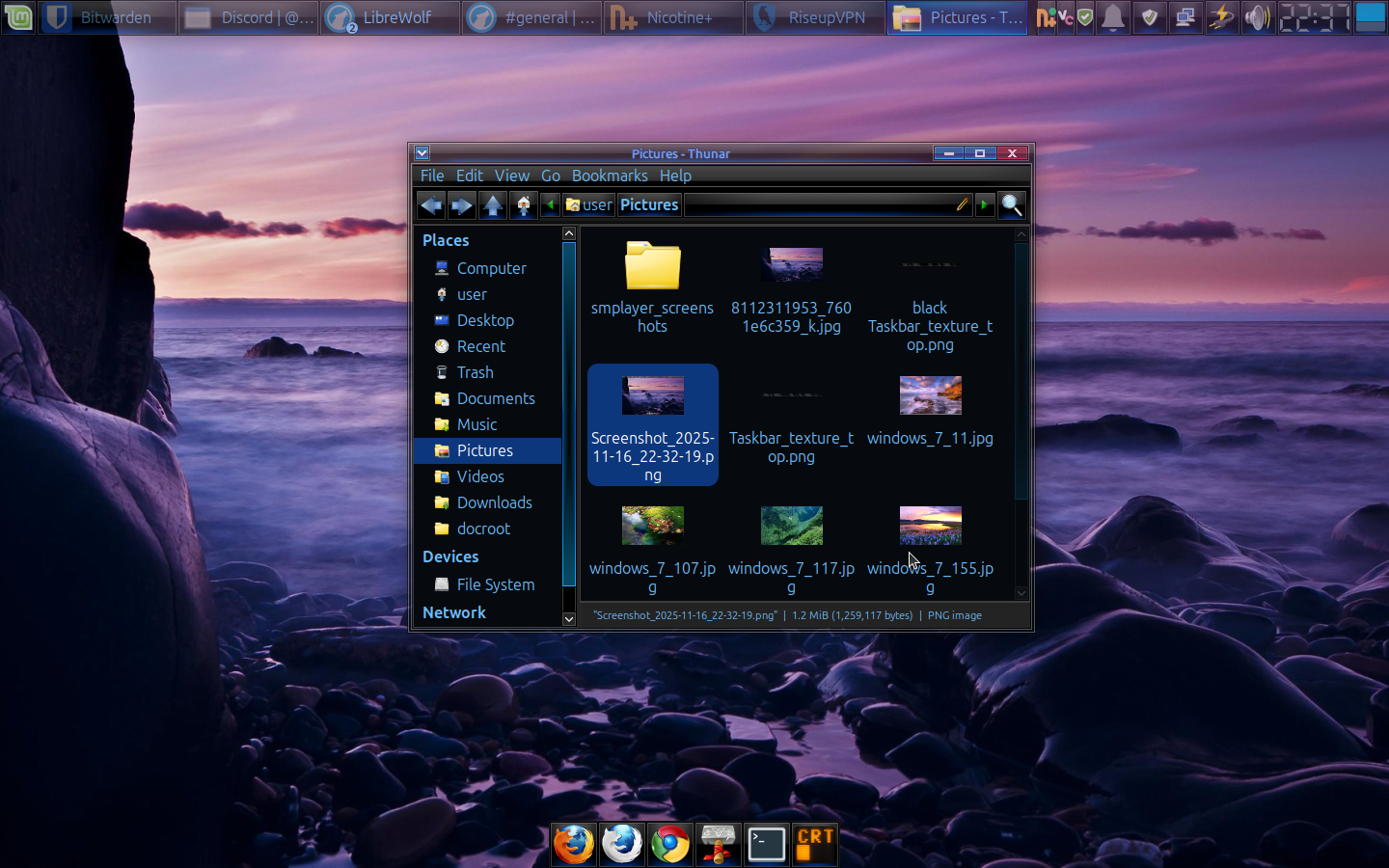Open the View menu
The image size is (1389, 868).
[x=511, y=176]
